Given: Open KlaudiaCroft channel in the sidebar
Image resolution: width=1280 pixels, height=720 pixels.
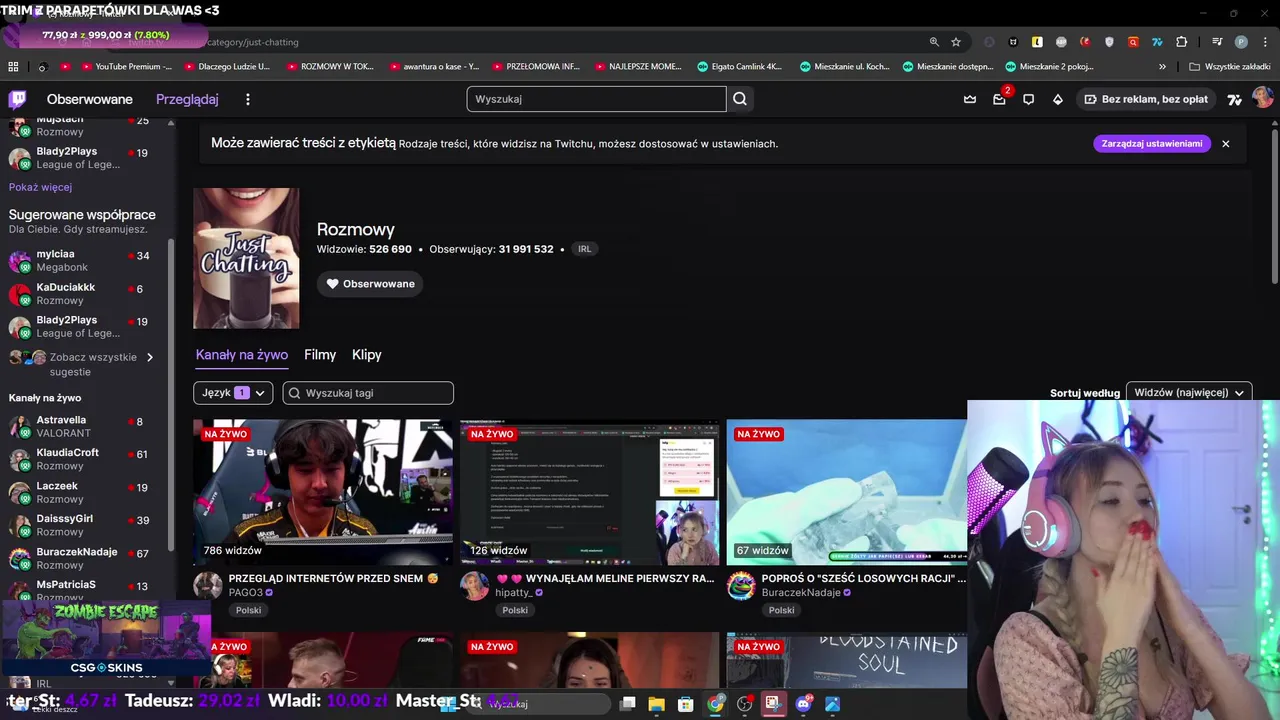Looking at the screenshot, I should [88, 459].
